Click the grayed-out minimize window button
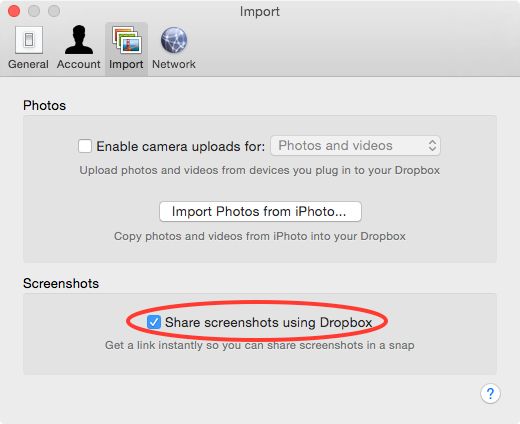Viewport: 520px width, 424px height. [34, 11]
